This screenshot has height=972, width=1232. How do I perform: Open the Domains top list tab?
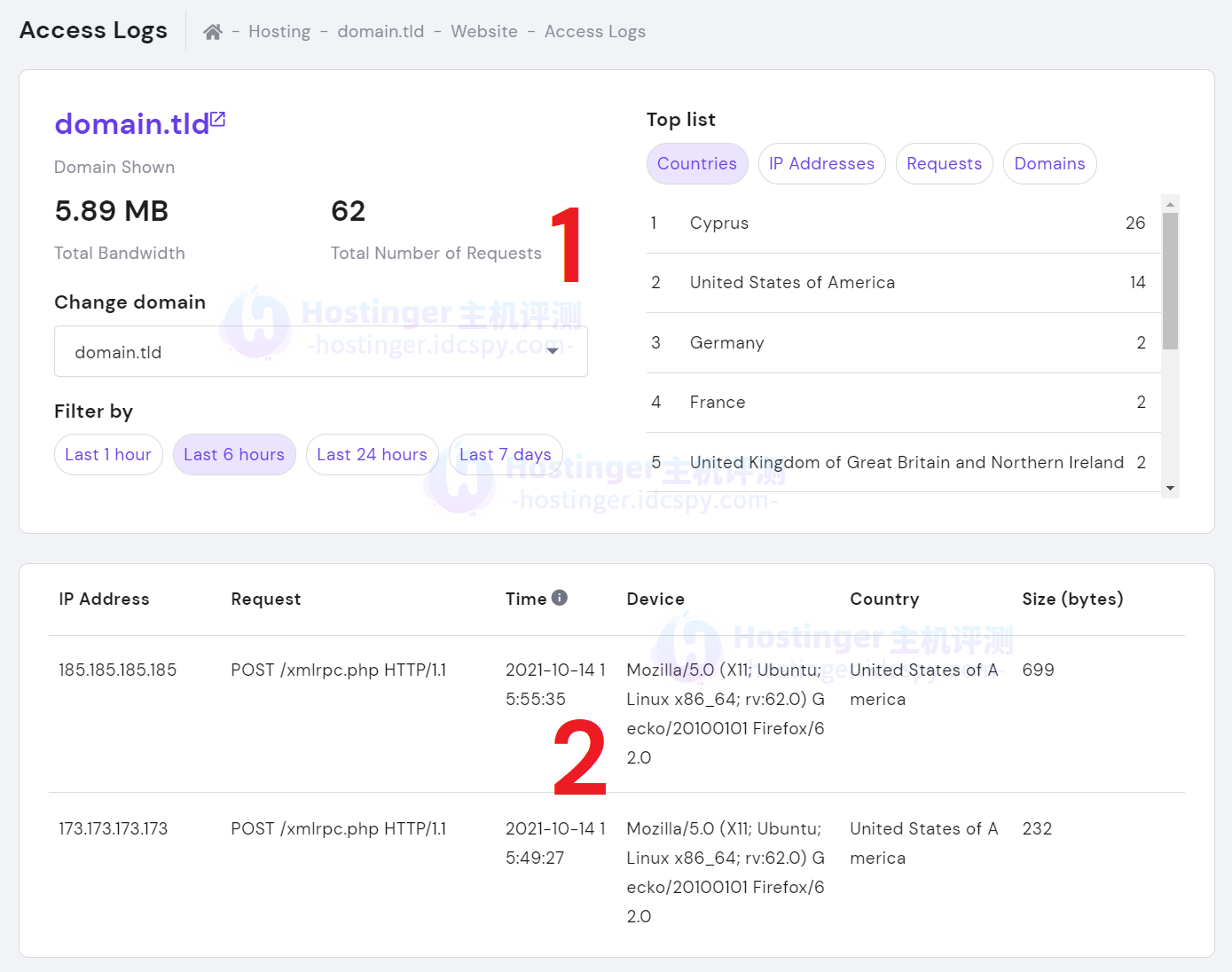tap(1049, 164)
